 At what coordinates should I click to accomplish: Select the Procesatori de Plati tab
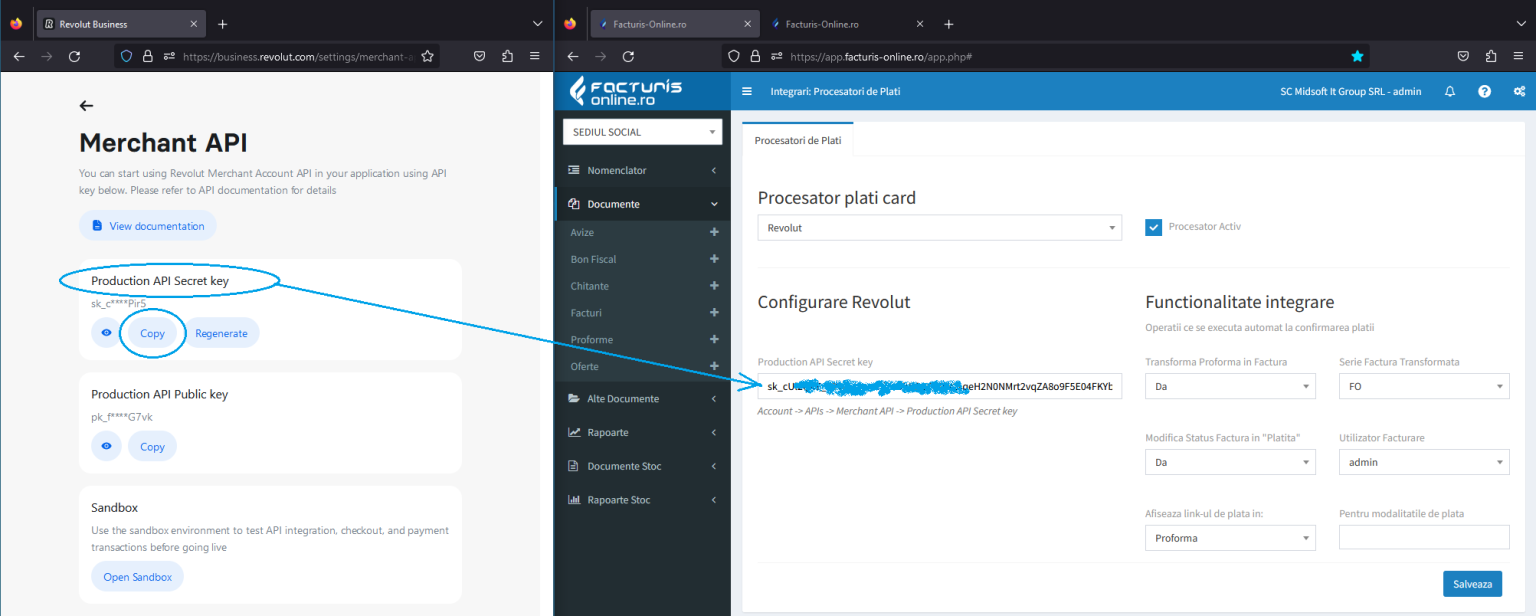pyautogui.click(x=798, y=141)
